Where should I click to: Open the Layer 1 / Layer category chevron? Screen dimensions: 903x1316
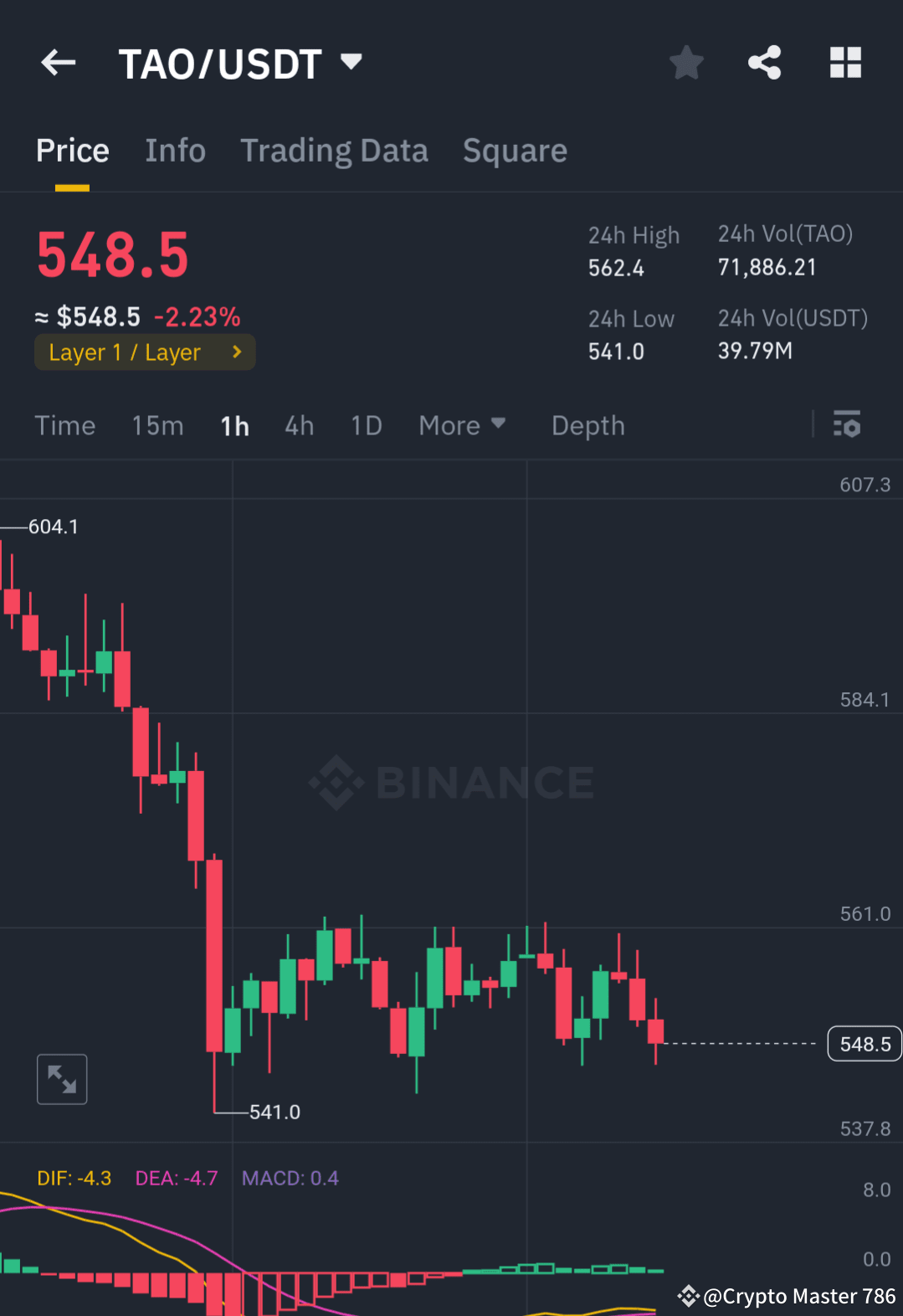point(237,352)
